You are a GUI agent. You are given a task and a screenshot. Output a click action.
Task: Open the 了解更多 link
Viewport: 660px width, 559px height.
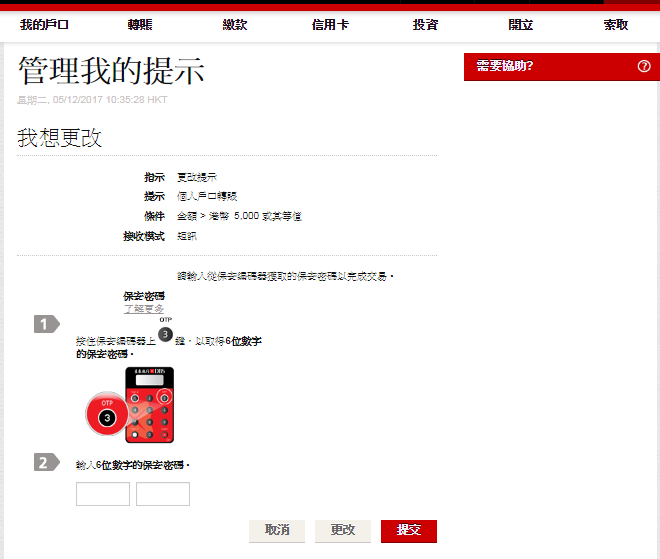143,309
